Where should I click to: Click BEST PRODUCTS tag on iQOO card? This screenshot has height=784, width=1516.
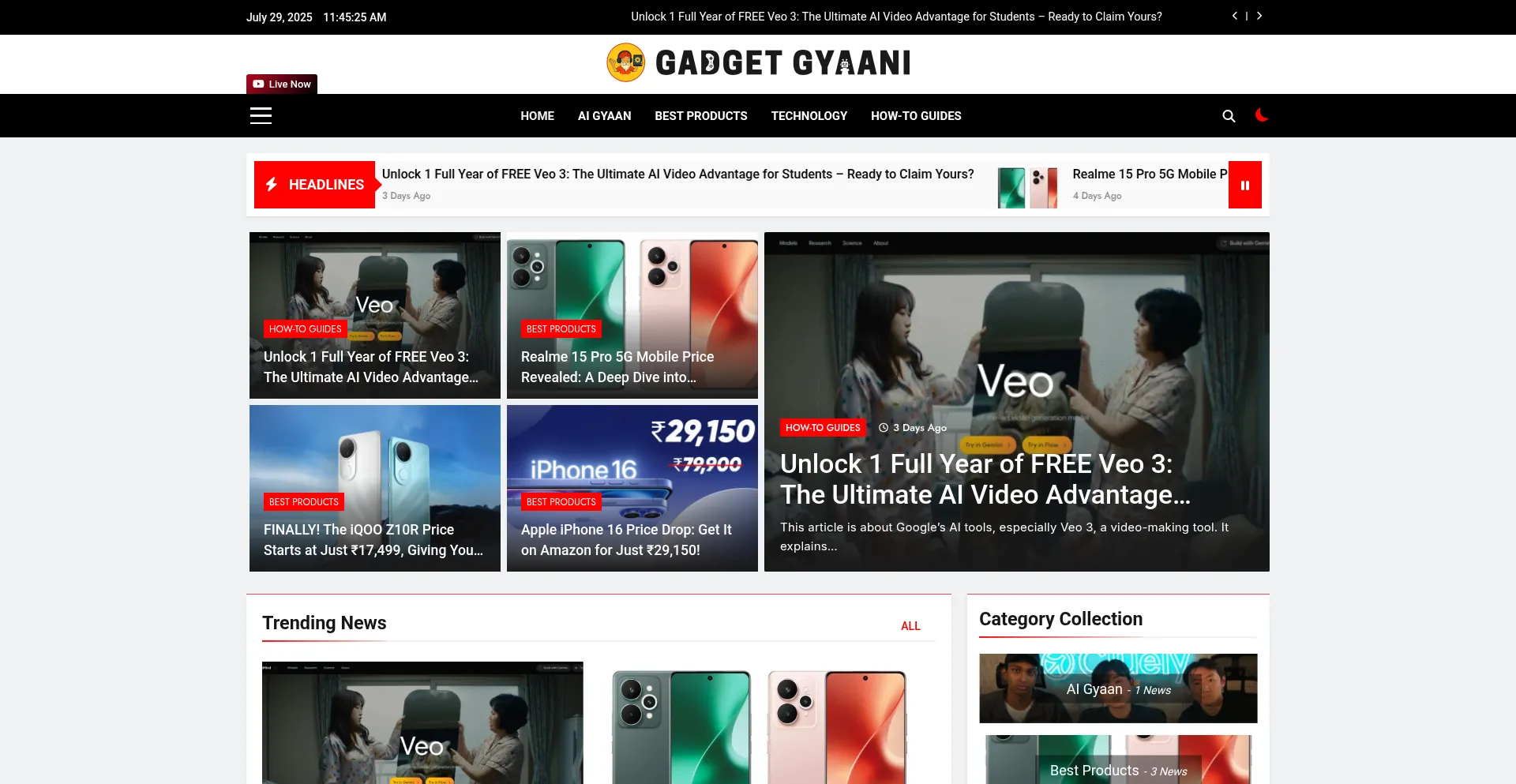303,501
